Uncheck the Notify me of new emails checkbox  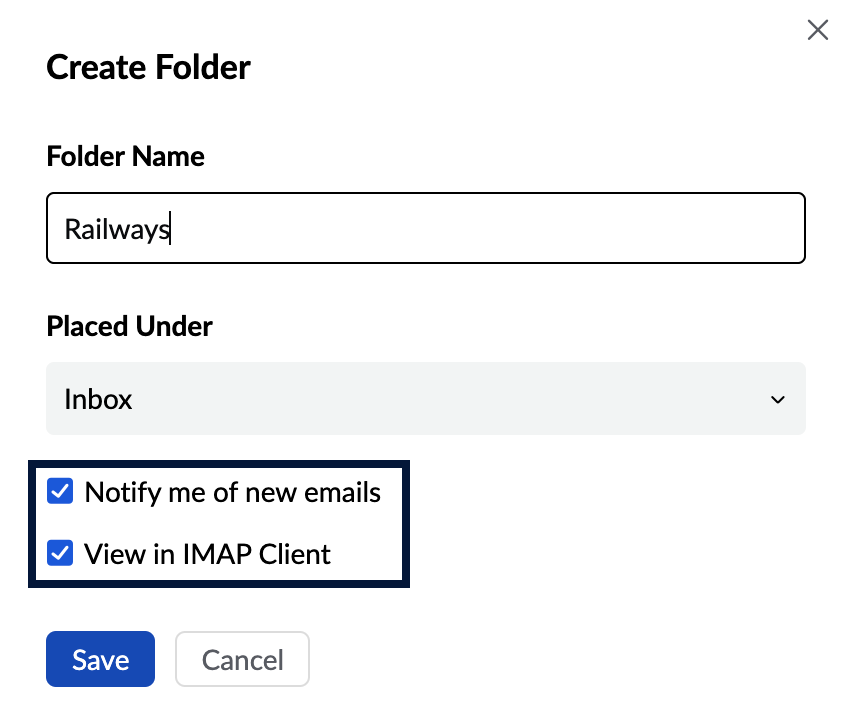pyautogui.click(x=60, y=492)
